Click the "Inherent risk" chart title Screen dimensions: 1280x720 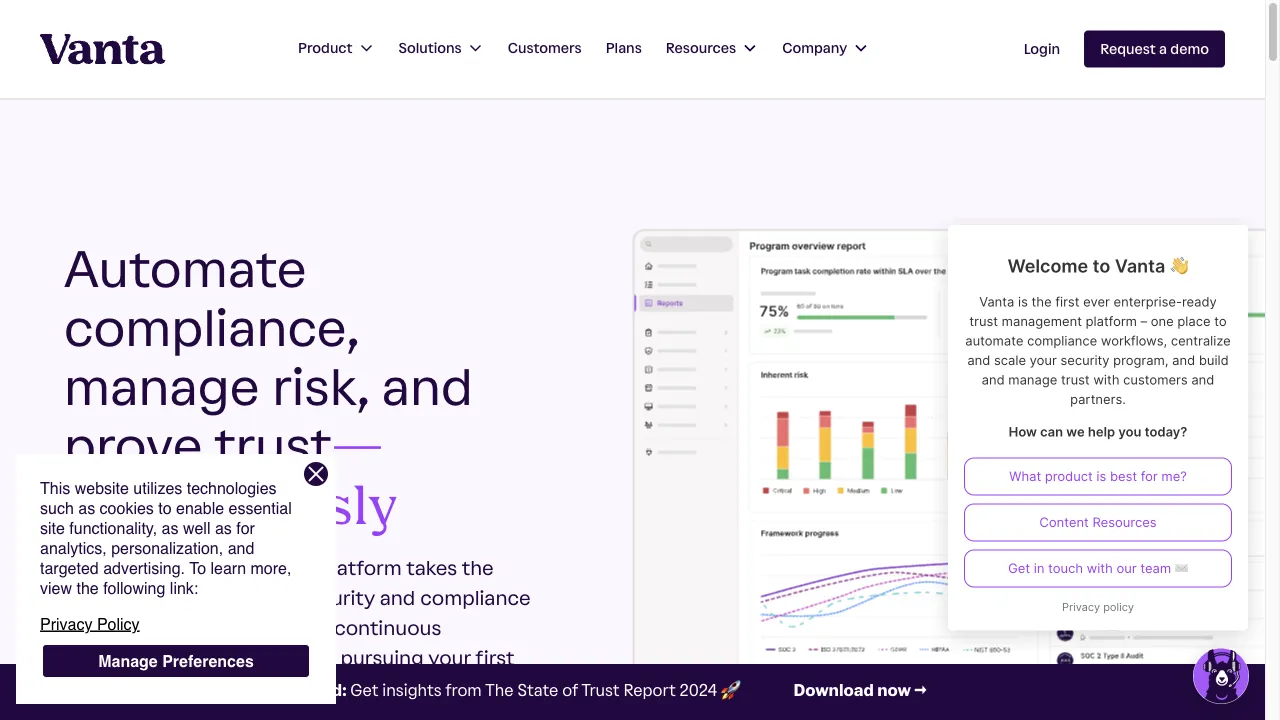[784, 375]
